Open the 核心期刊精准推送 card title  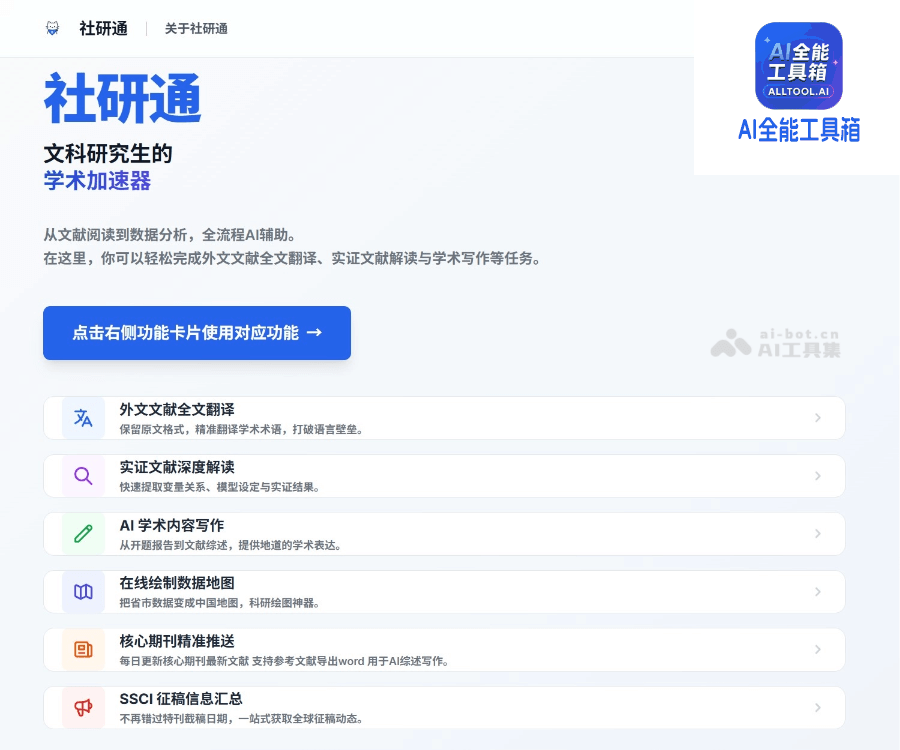tap(177, 641)
